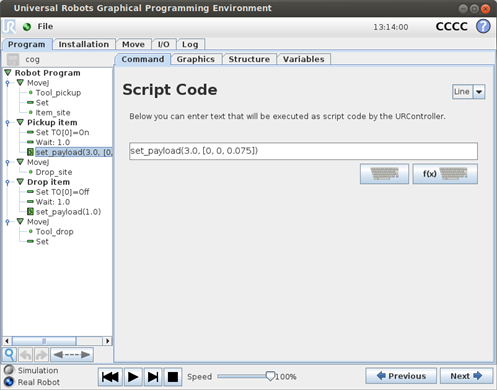Select the Command sub-tab
Viewport: 497px width, 390px height.
pyautogui.click(x=143, y=59)
